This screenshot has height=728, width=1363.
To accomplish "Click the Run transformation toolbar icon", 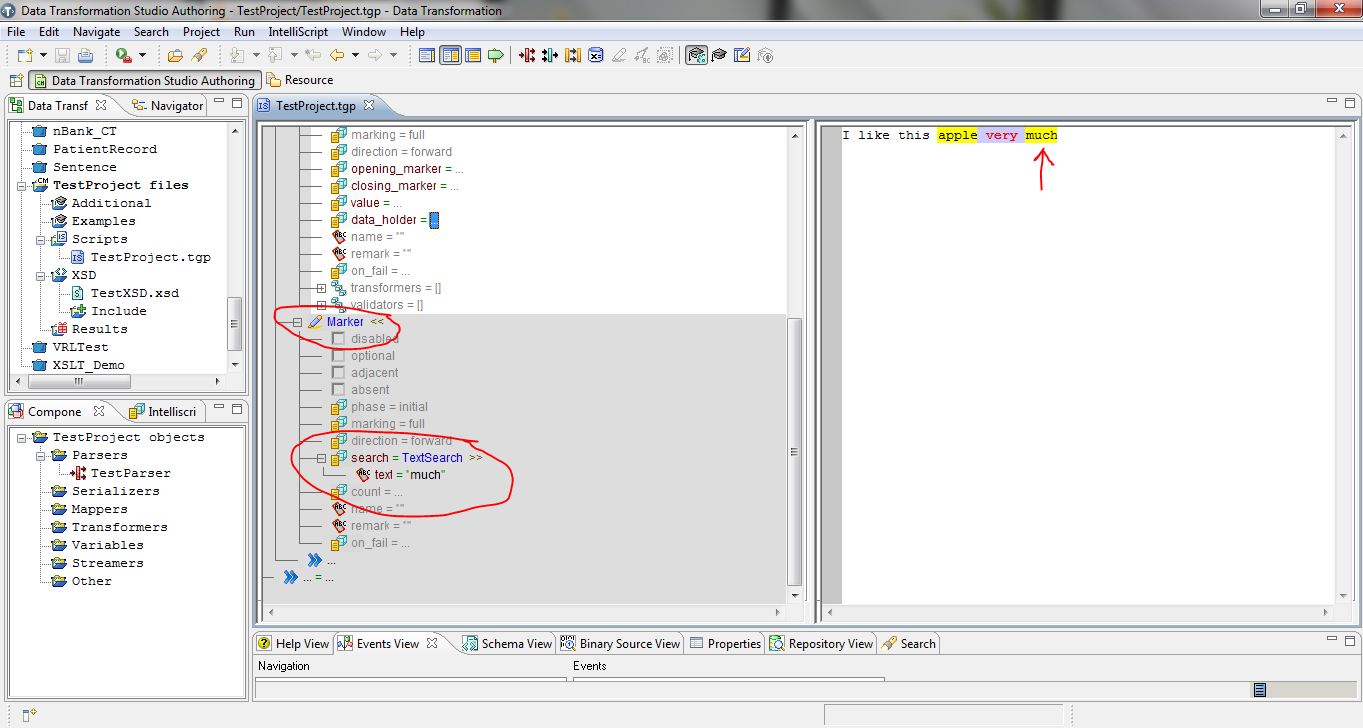I will (x=123, y=56).
